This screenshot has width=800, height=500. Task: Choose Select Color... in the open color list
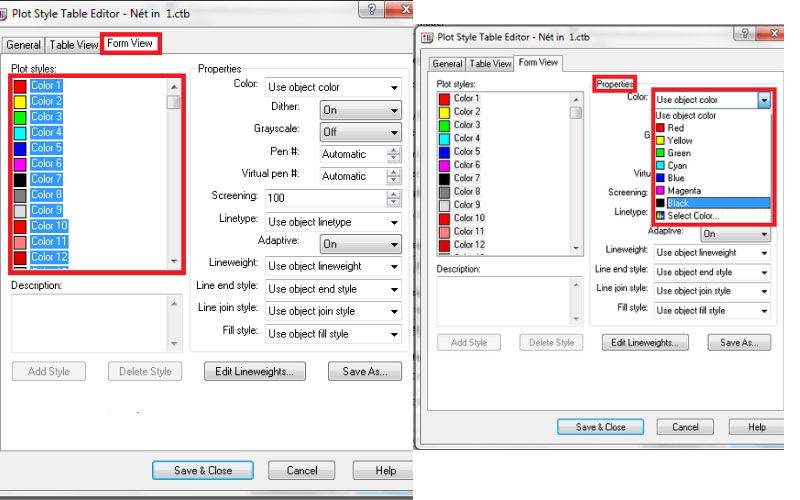pos(692,216)
